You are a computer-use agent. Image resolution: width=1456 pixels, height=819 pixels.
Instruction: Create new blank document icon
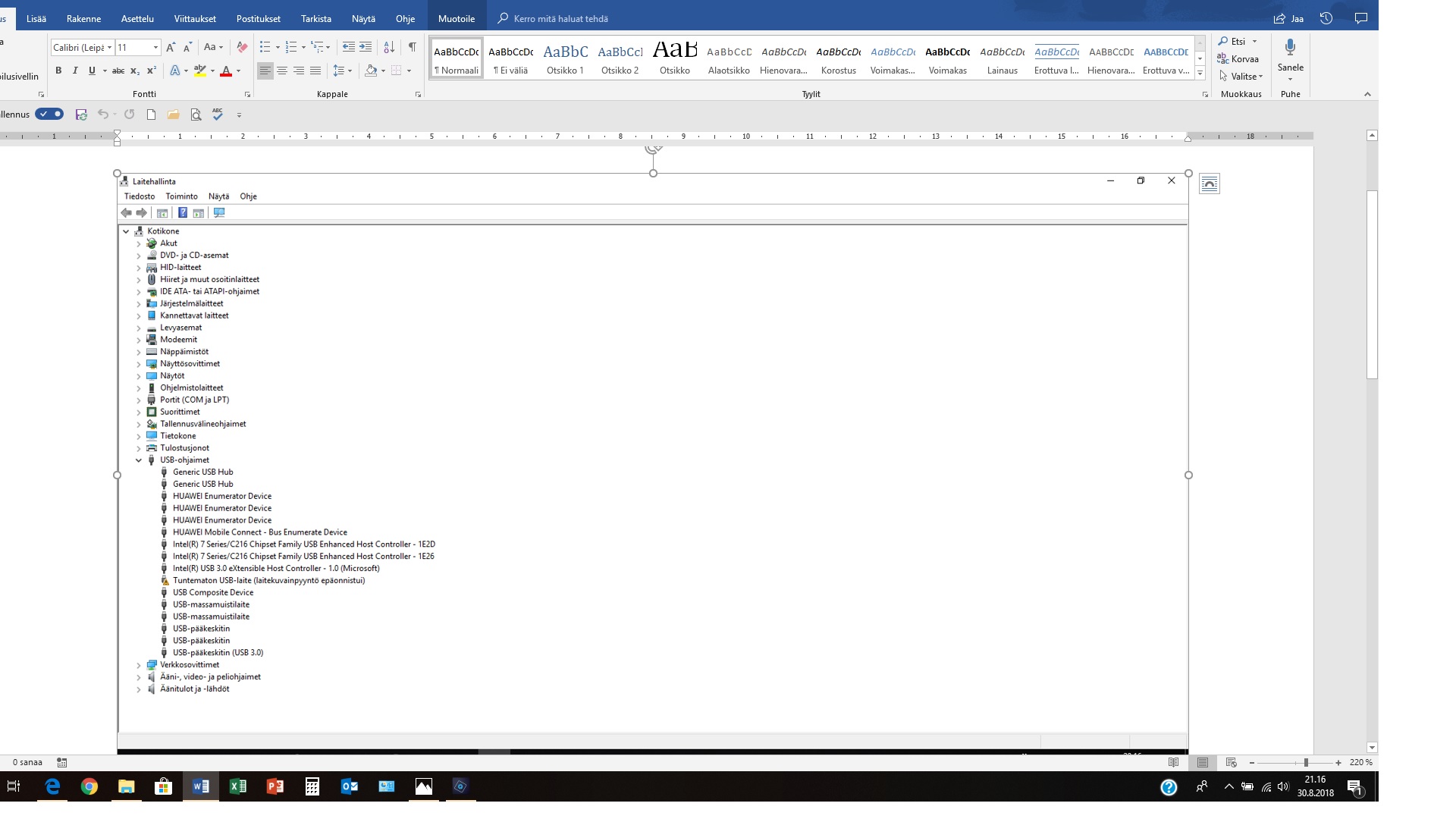151,115
